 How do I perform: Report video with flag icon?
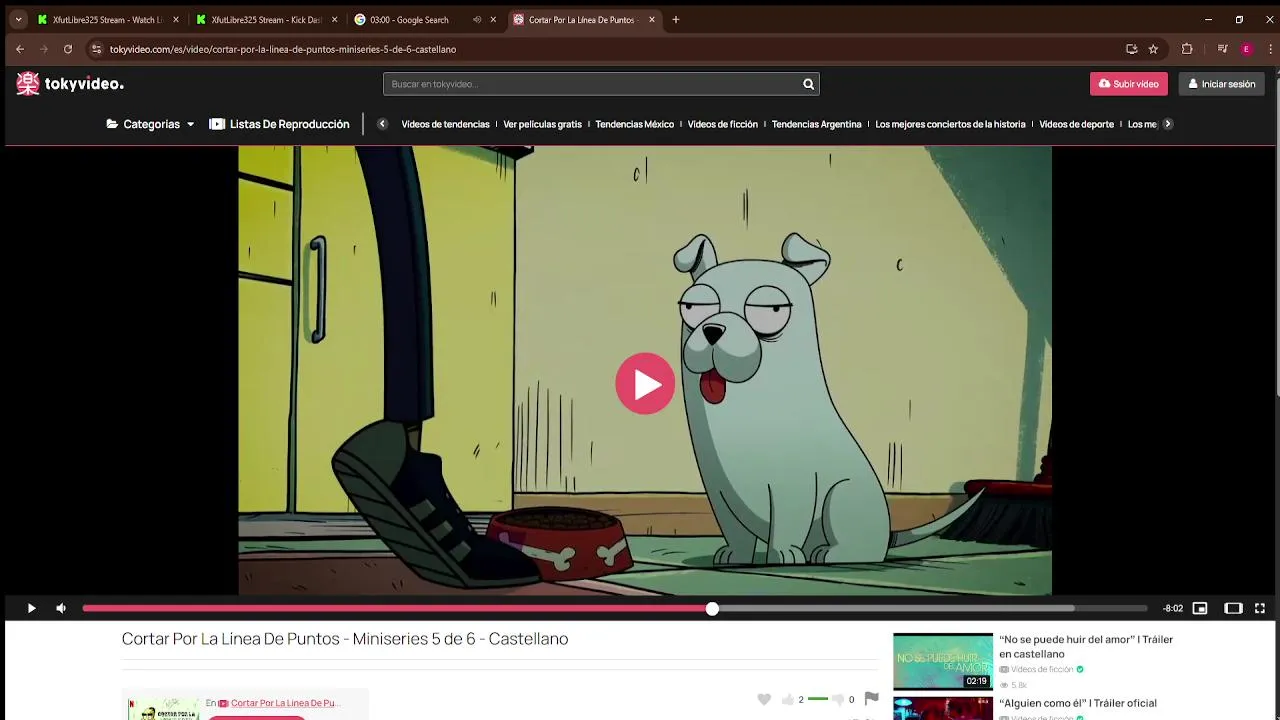point(871,699)
